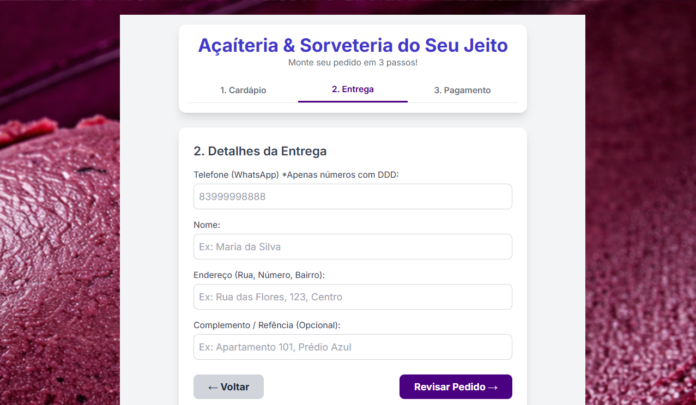This screenshot has height=405, width=696.
Task: Click the Monte seu pedido em 3 passos subtitle
Action: coord(353,63)
